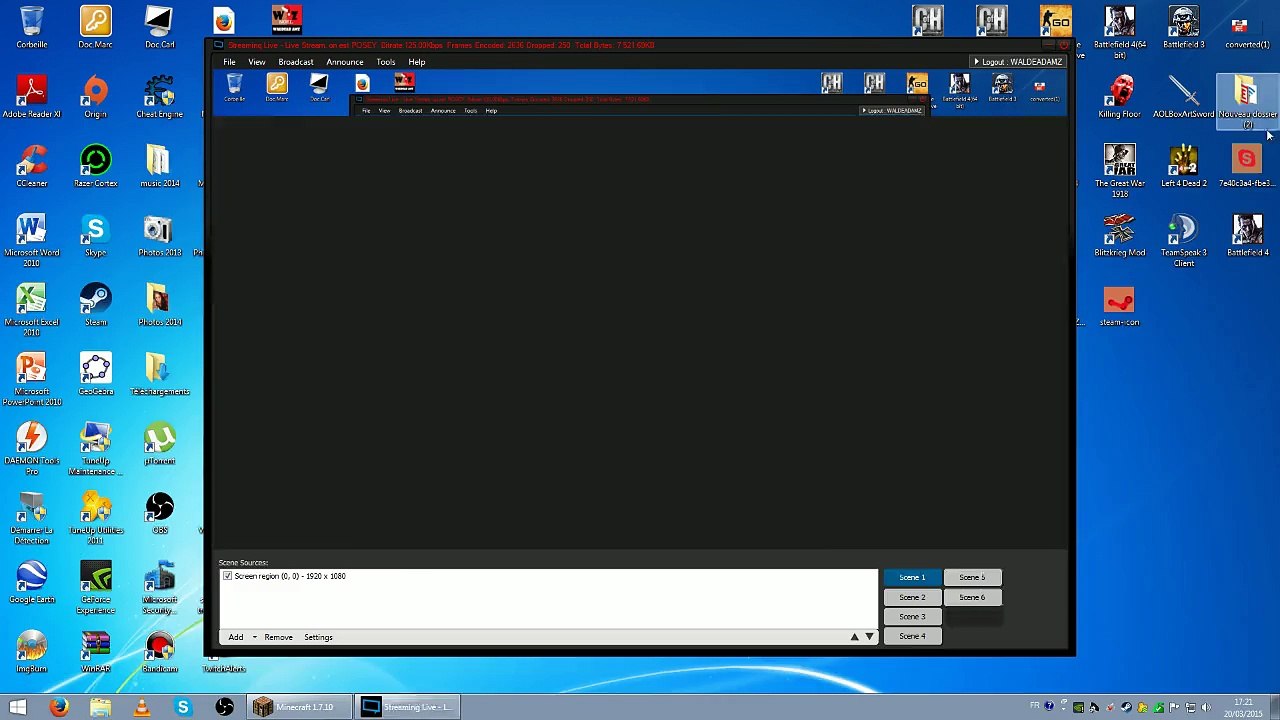Select the Skype desktop icon
The width and height of the screenshot is (1280, 720).
tap(96, 235)
